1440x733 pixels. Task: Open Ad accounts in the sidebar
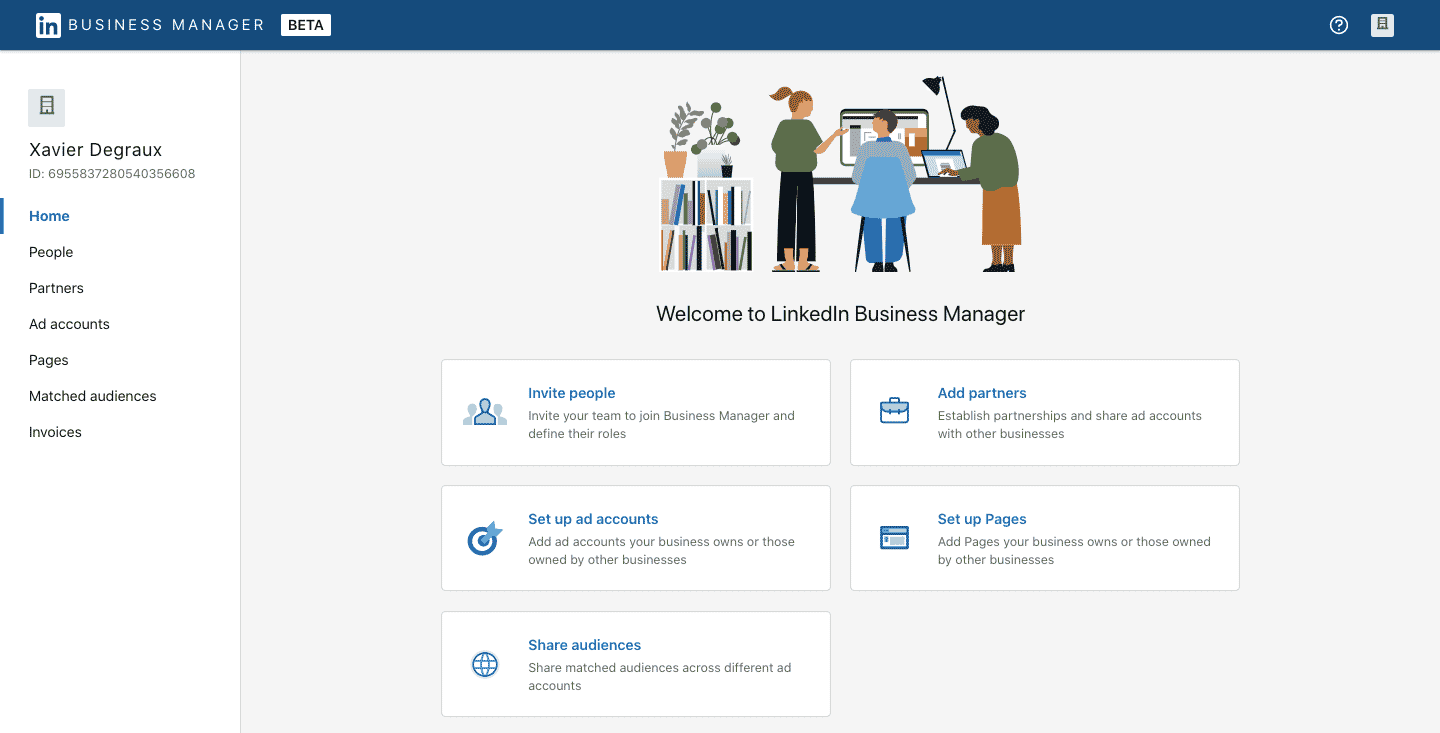[69, 324]
